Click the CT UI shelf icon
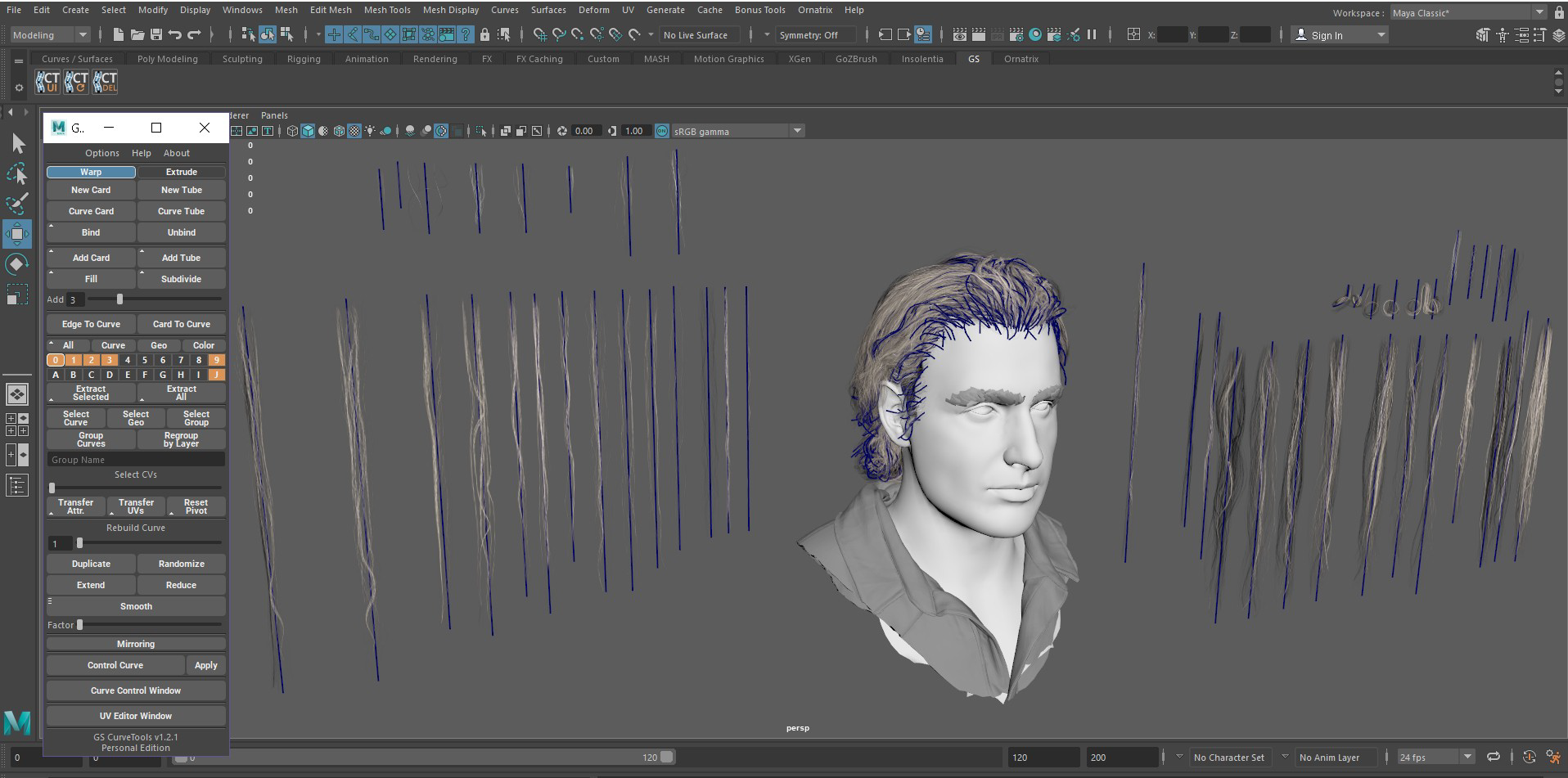 (47, 82)
